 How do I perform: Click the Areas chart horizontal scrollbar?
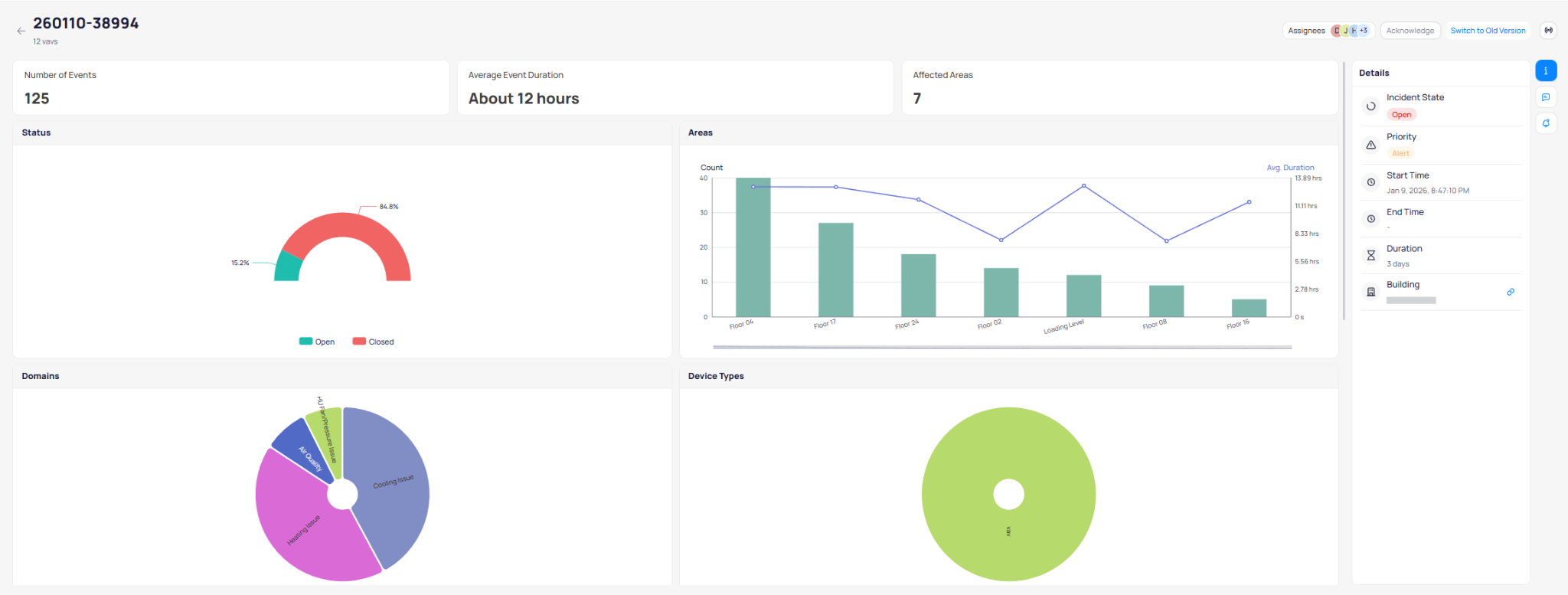click(1001, 348)
